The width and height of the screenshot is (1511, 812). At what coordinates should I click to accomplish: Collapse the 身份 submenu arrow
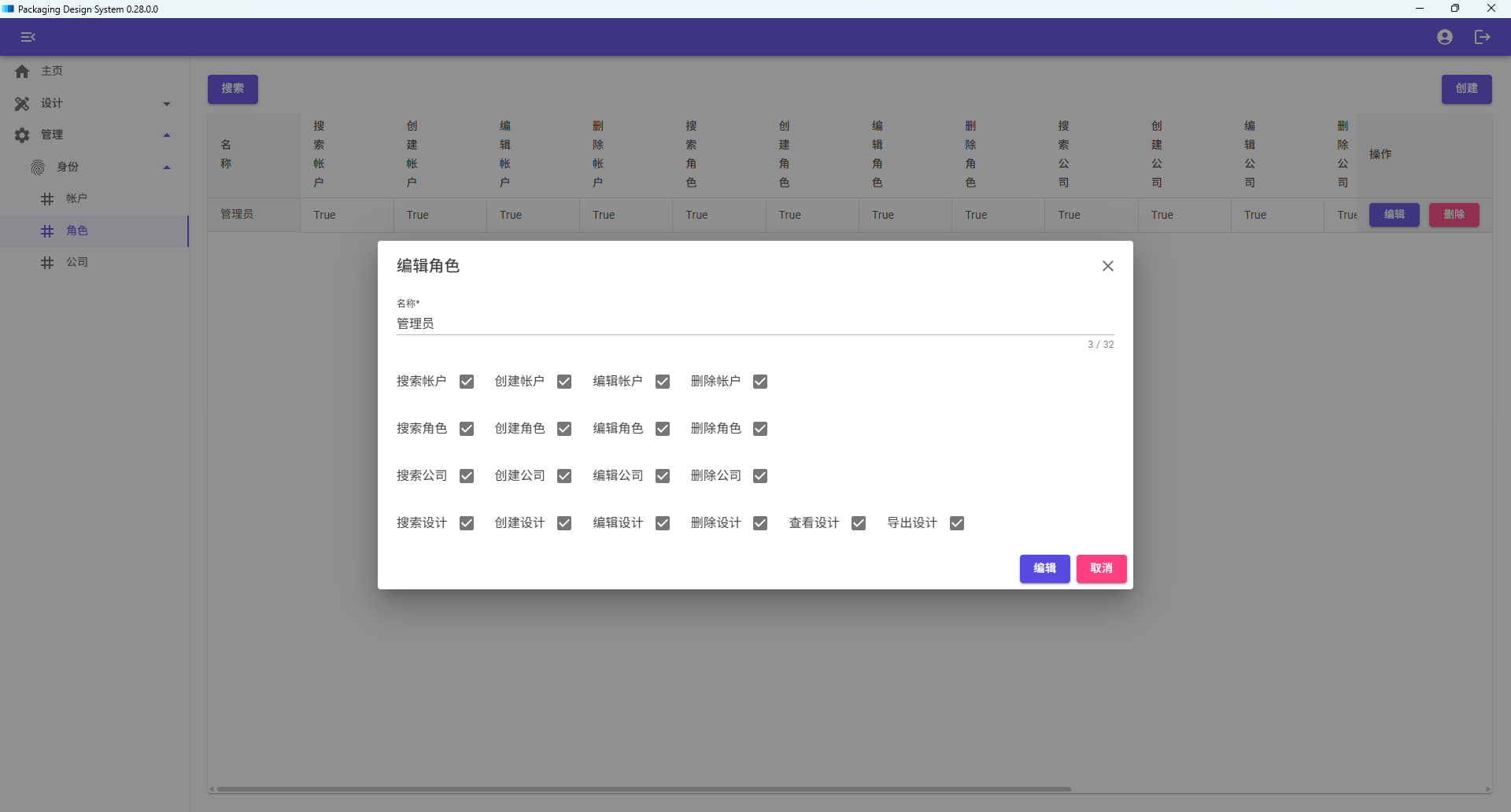(167, 167)
